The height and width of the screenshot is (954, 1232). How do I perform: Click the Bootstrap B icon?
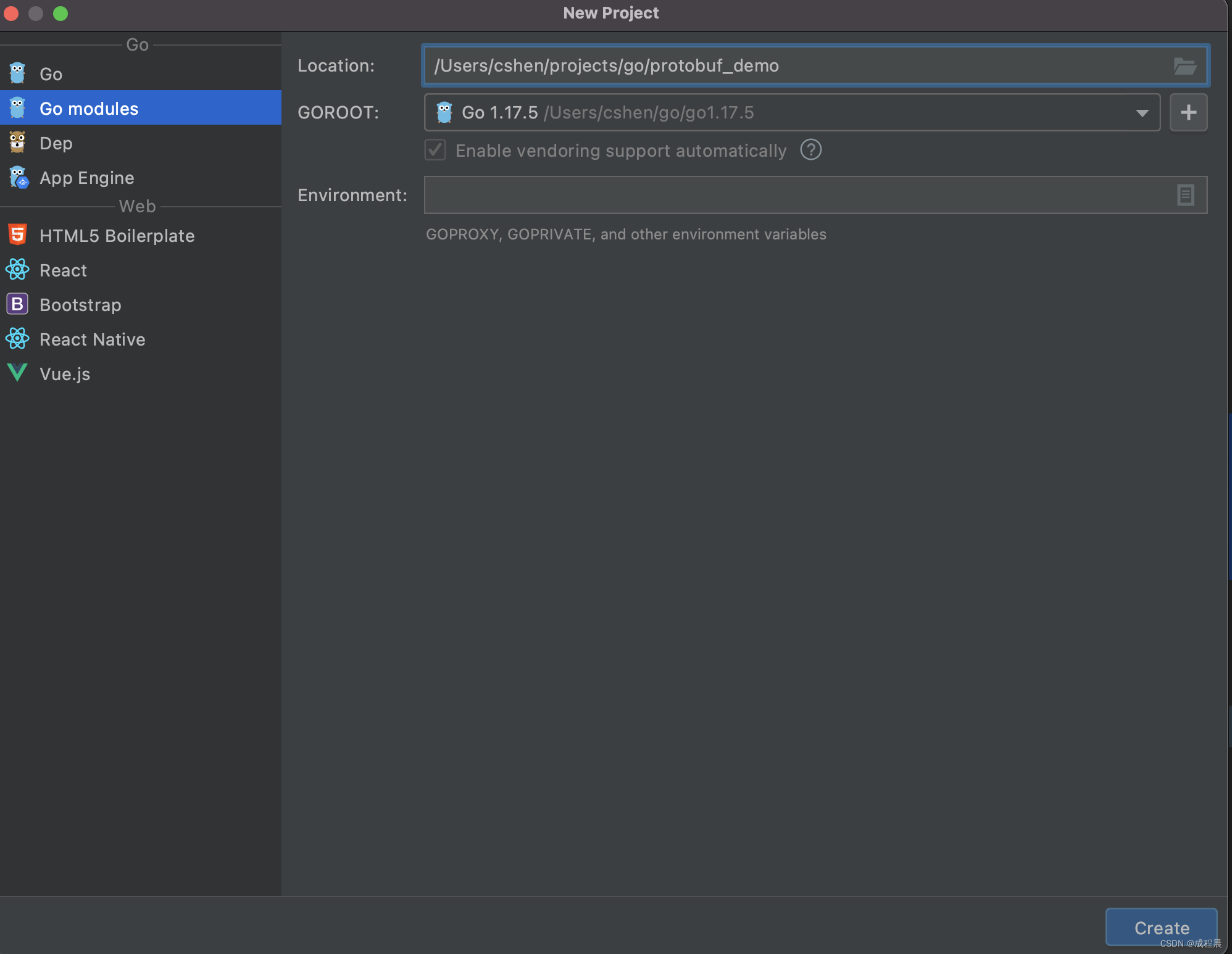coord(17,304)
